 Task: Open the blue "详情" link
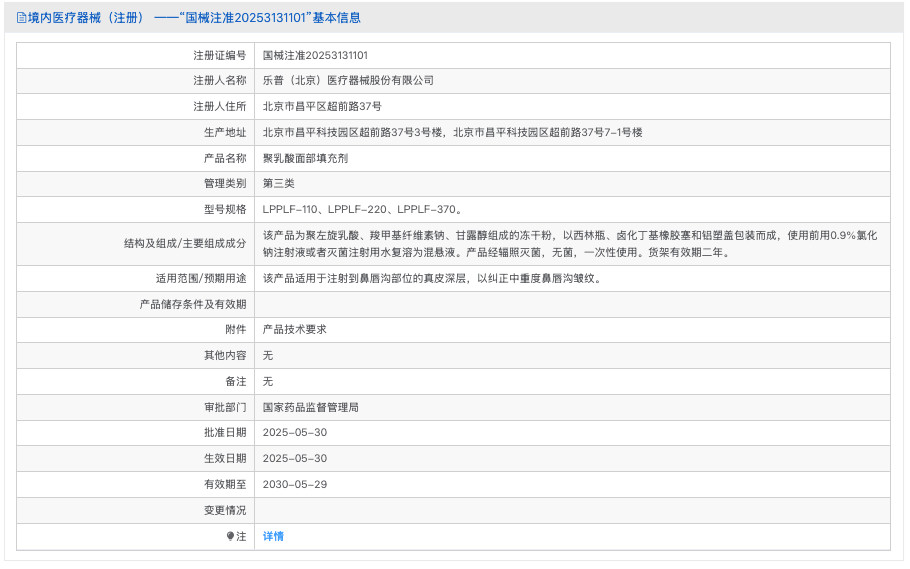click(273, 537)
